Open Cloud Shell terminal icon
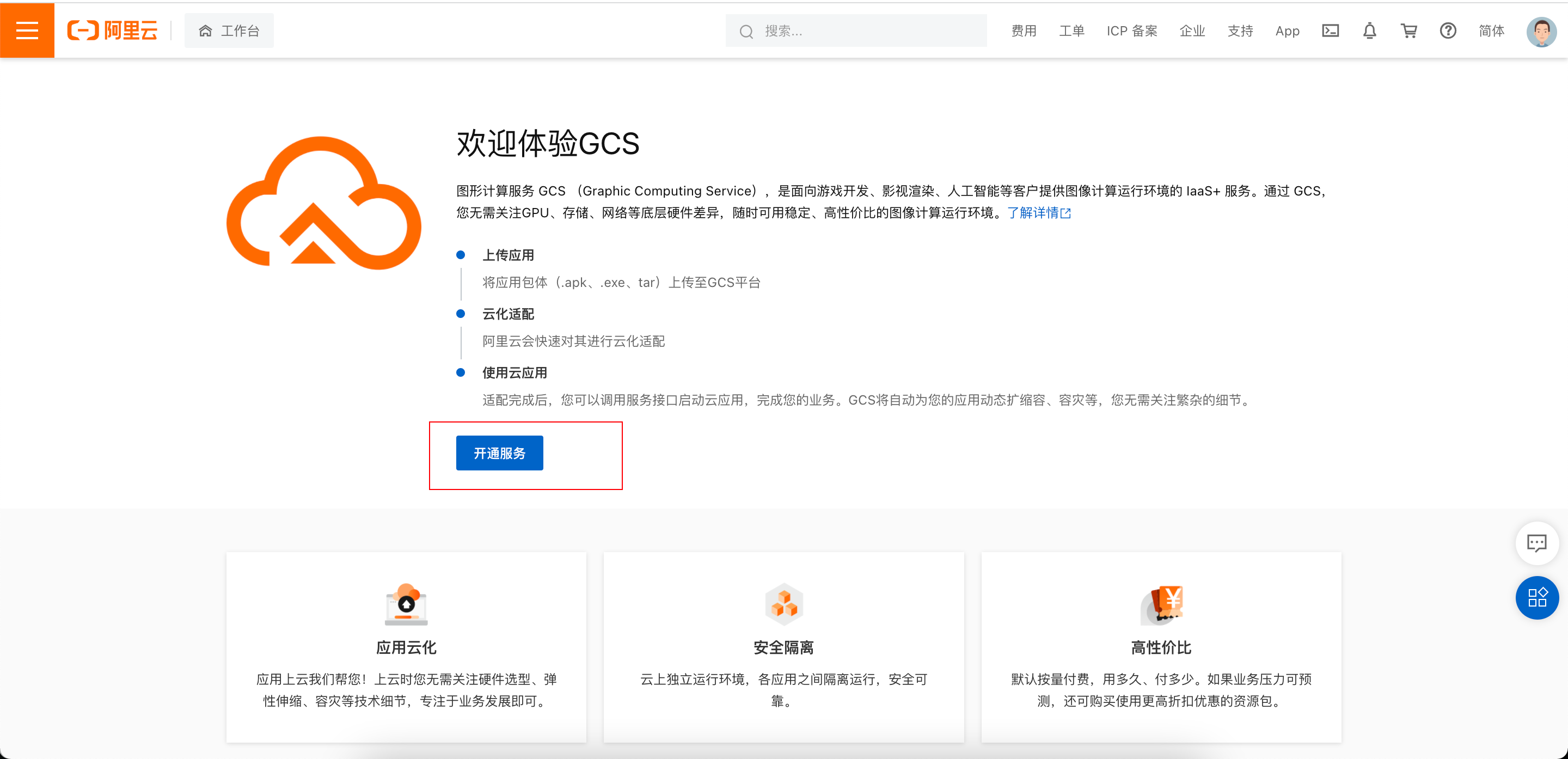The height and width of the screenshot is (759, 1568). [1330, 30]
